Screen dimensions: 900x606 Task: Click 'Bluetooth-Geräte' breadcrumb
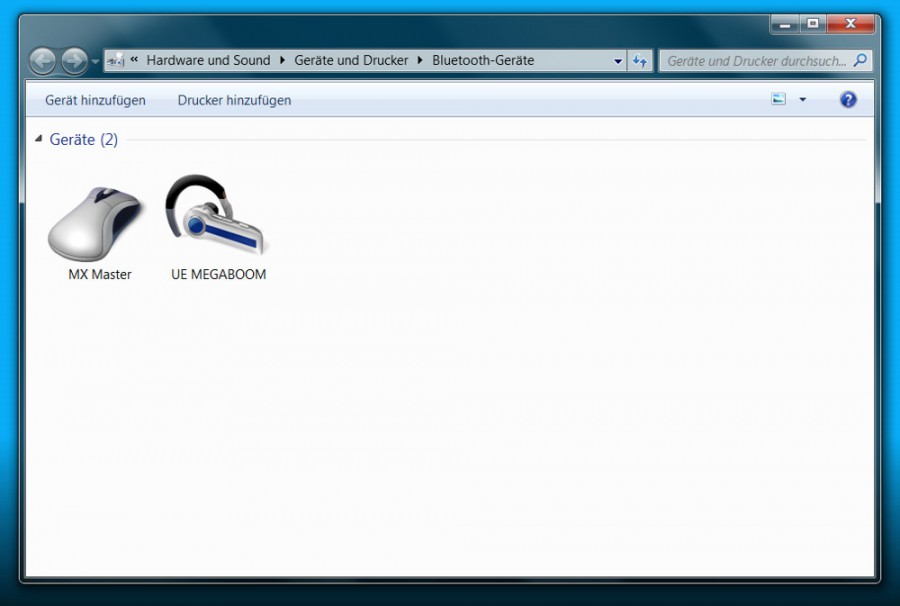click(483, 60)
